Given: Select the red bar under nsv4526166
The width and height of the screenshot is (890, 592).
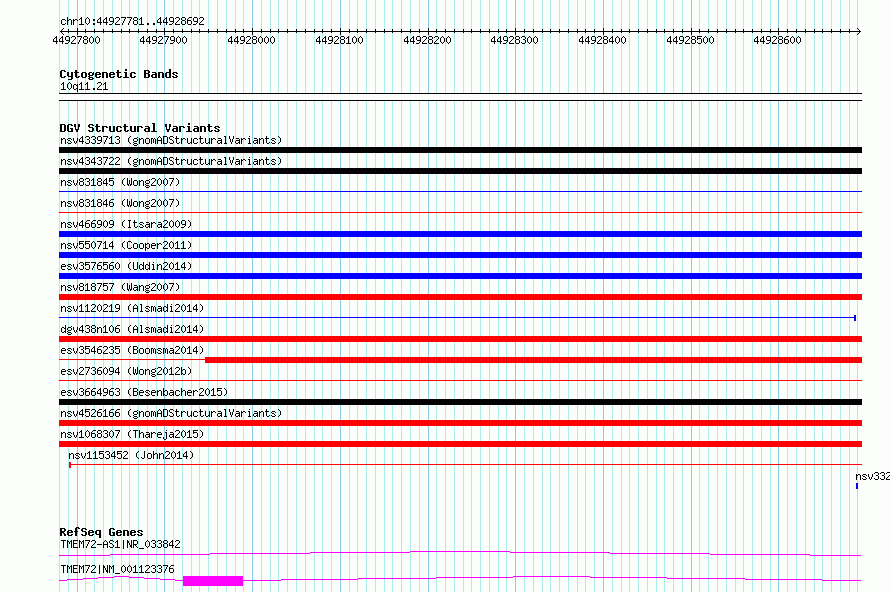Looking at the screenshot, I should tap(460, 423).
